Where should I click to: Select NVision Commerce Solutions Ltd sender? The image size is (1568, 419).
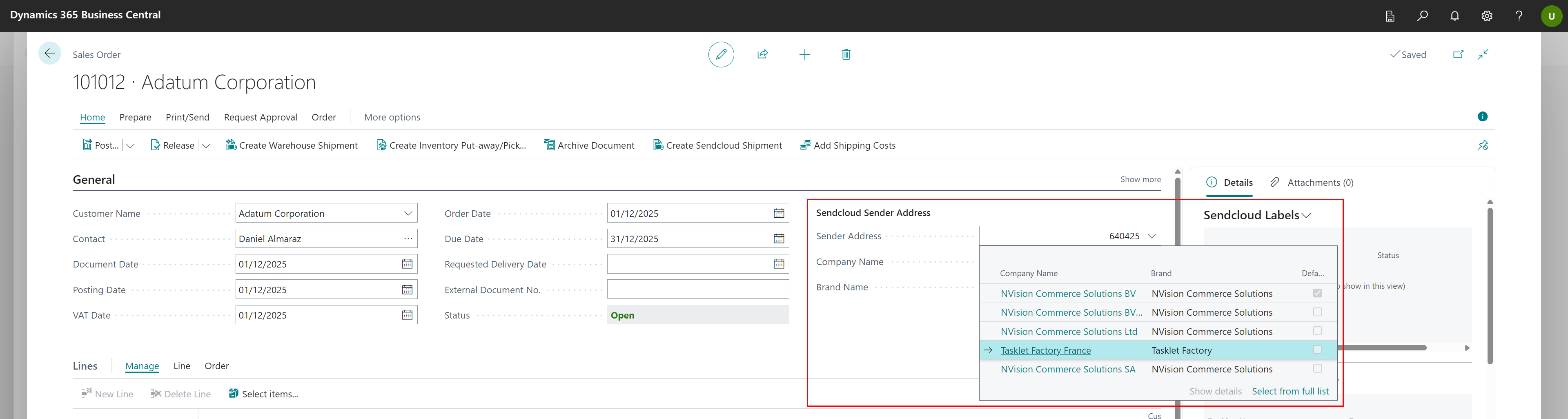tap(1069, 331)
